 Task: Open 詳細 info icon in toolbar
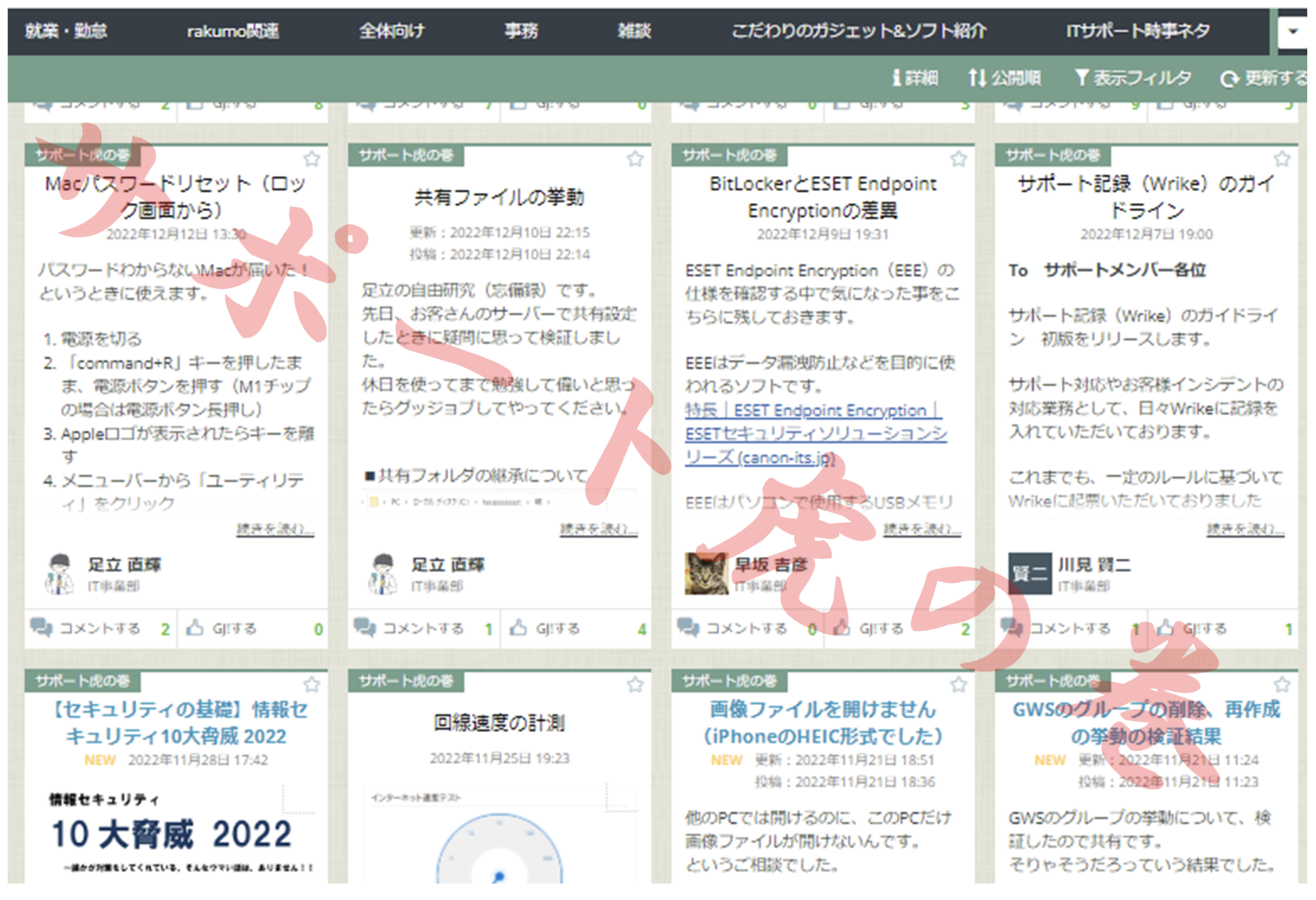point(896,78)
